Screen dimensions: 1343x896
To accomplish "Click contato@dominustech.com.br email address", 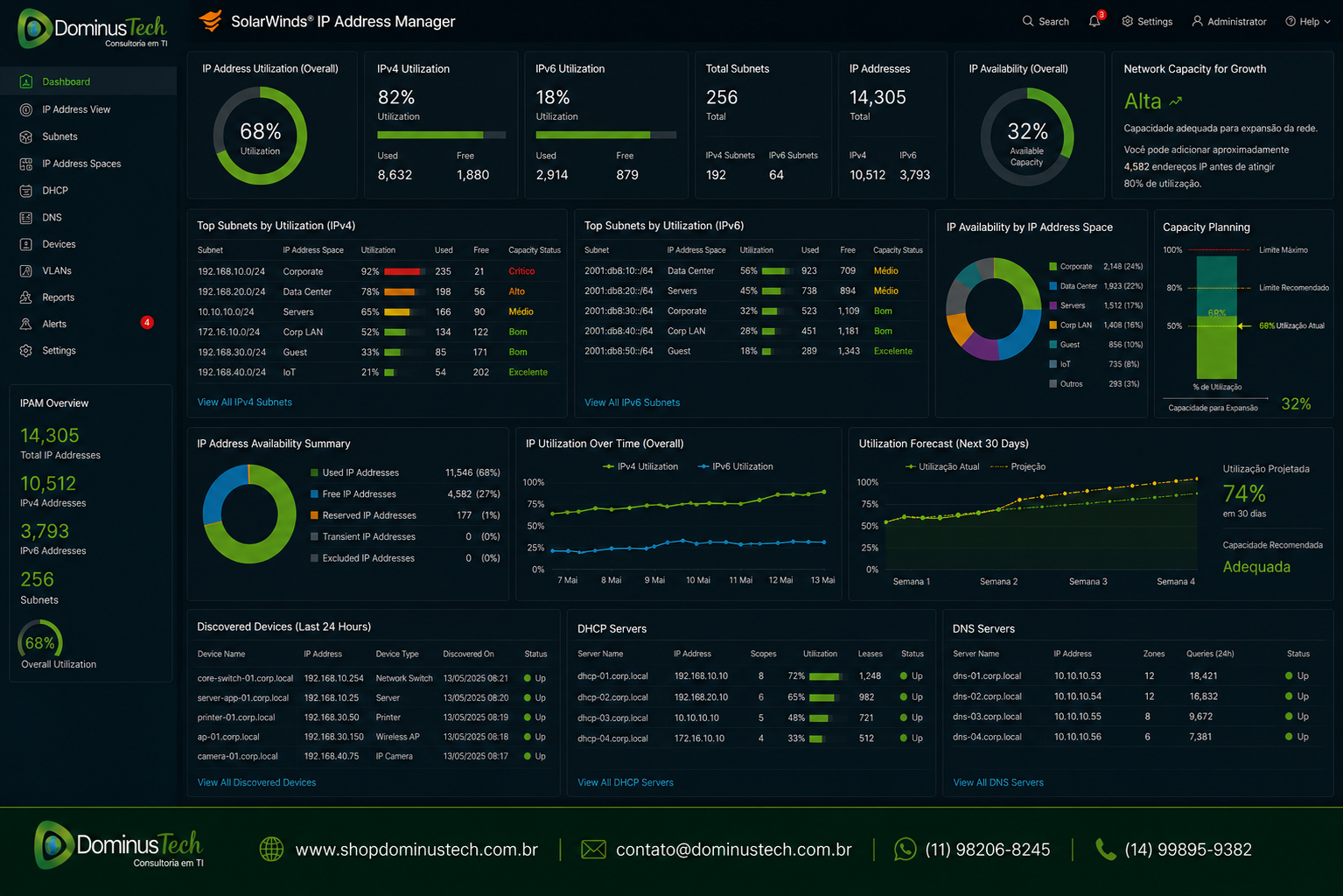I will pyautogui.click(x=733, y=850).
